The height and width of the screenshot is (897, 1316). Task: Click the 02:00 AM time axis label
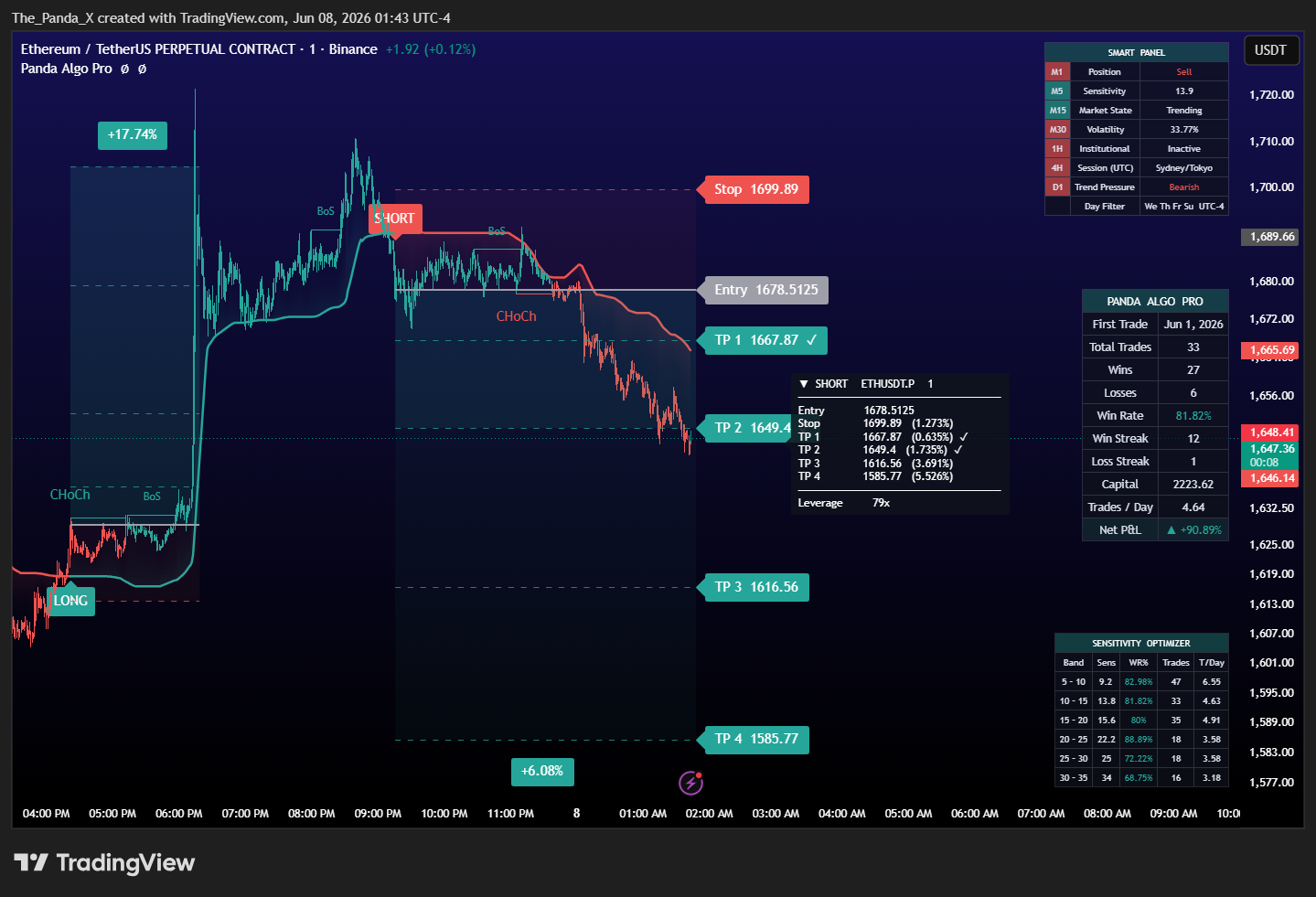tap(709, 813)
